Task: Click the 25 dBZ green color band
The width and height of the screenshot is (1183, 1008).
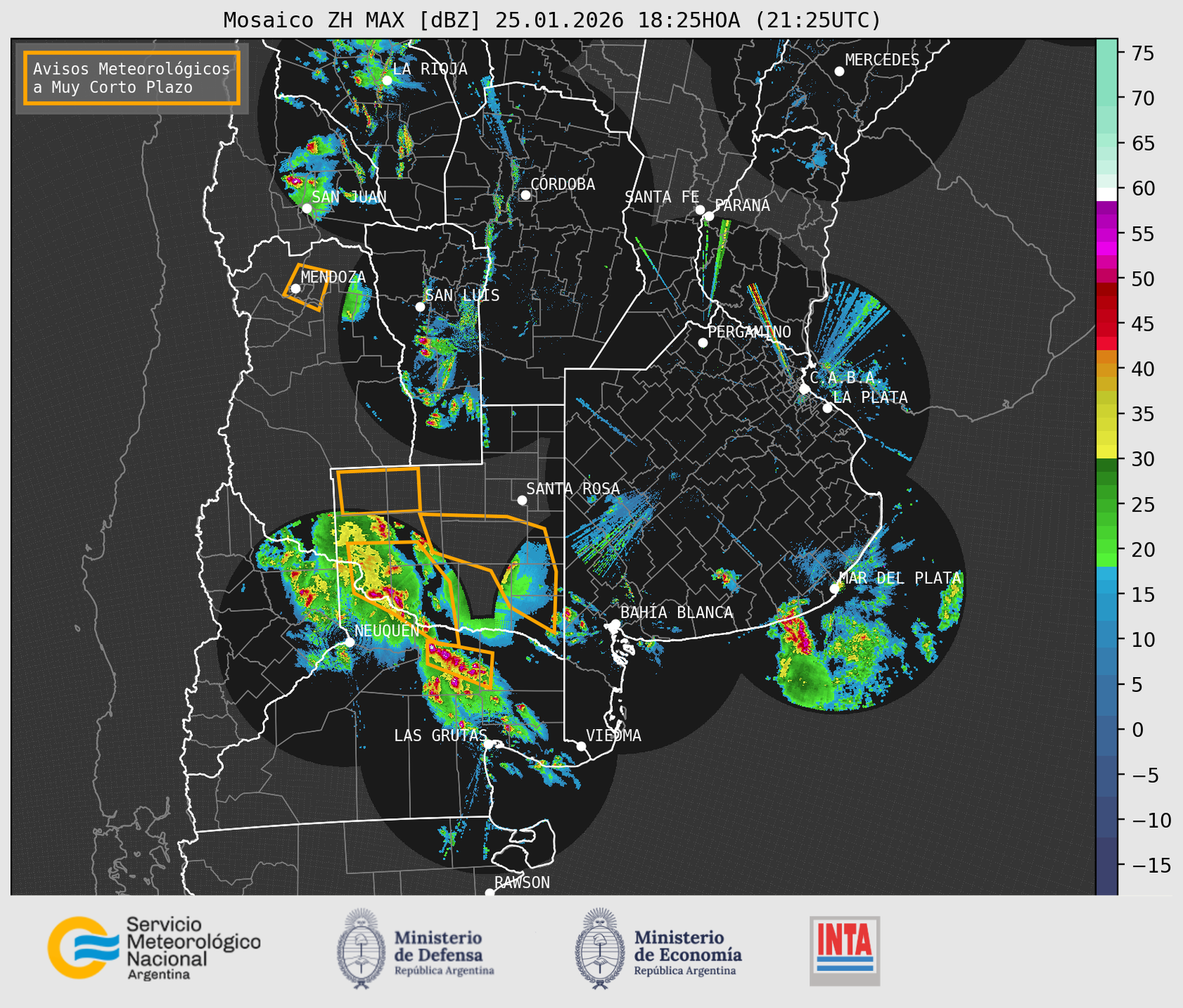Action: (x=1106, y=504)
